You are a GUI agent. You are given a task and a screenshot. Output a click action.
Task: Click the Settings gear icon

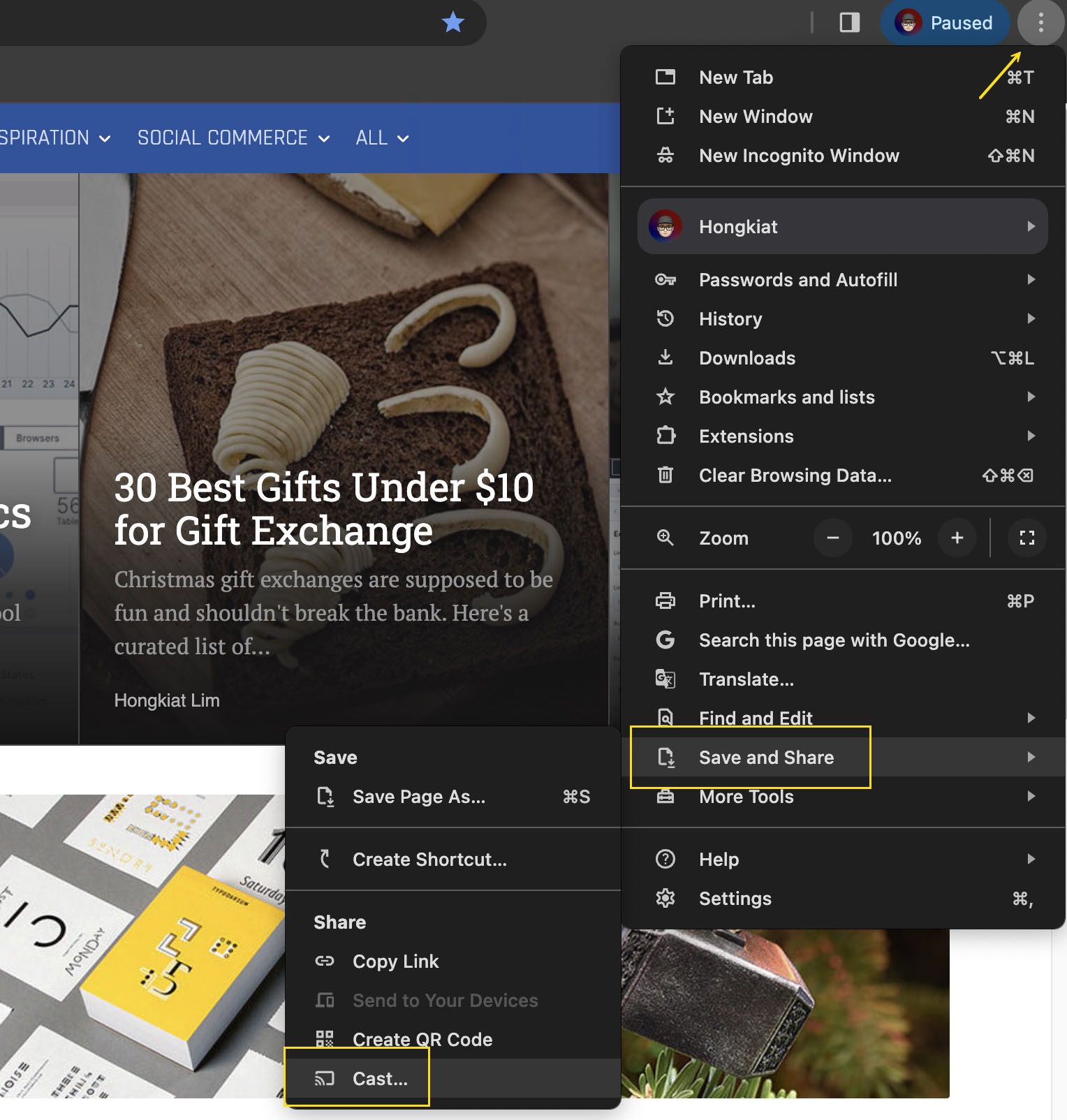click(665, 898)
